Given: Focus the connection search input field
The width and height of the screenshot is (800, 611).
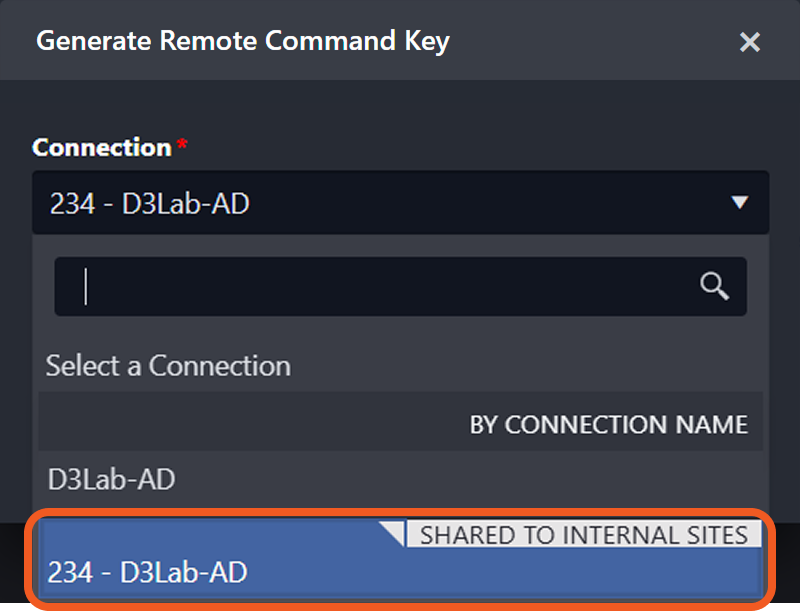Looking at the screenshot, I should (380, 287).
